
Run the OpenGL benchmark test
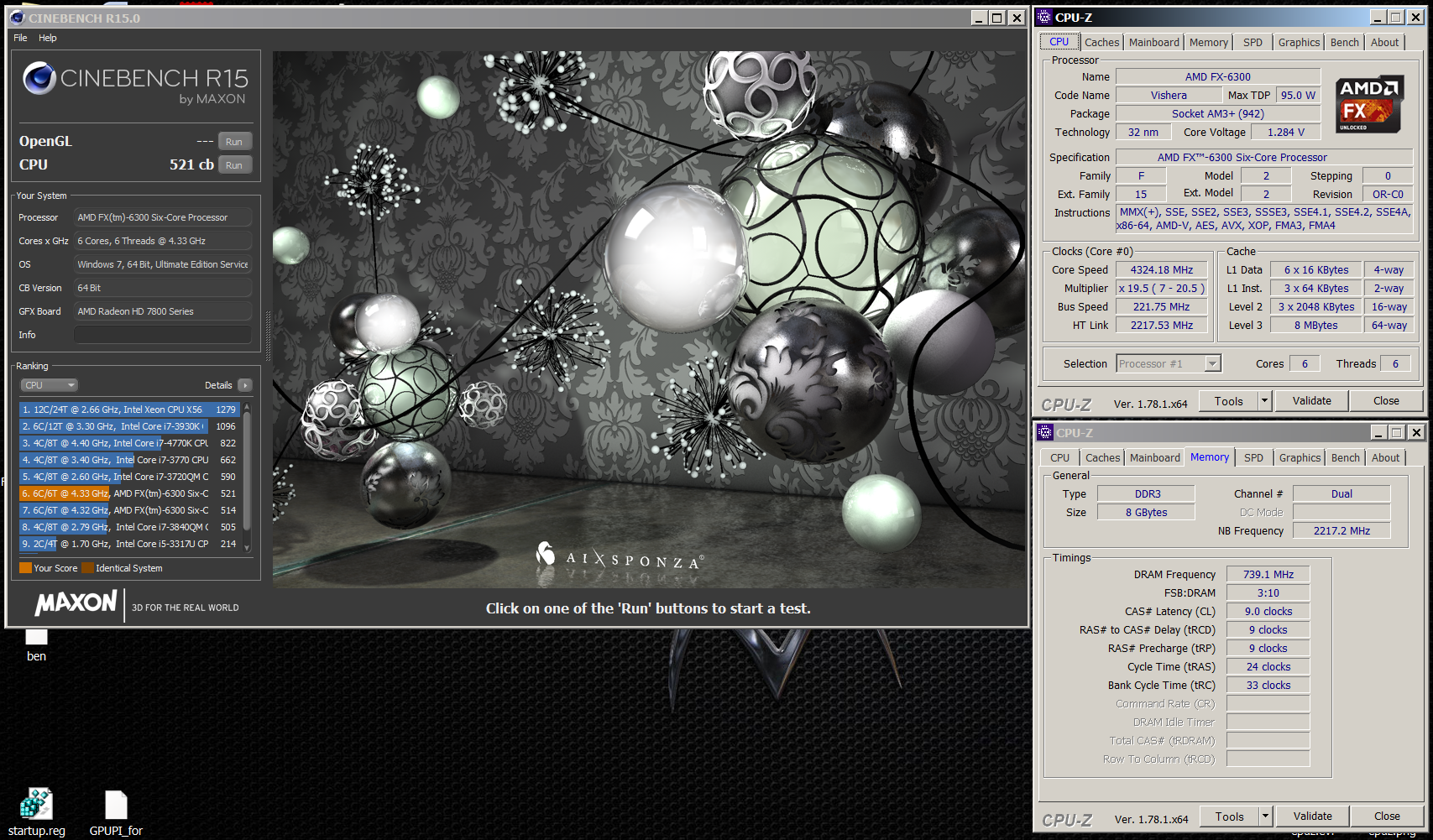click(x=234, y=142)
